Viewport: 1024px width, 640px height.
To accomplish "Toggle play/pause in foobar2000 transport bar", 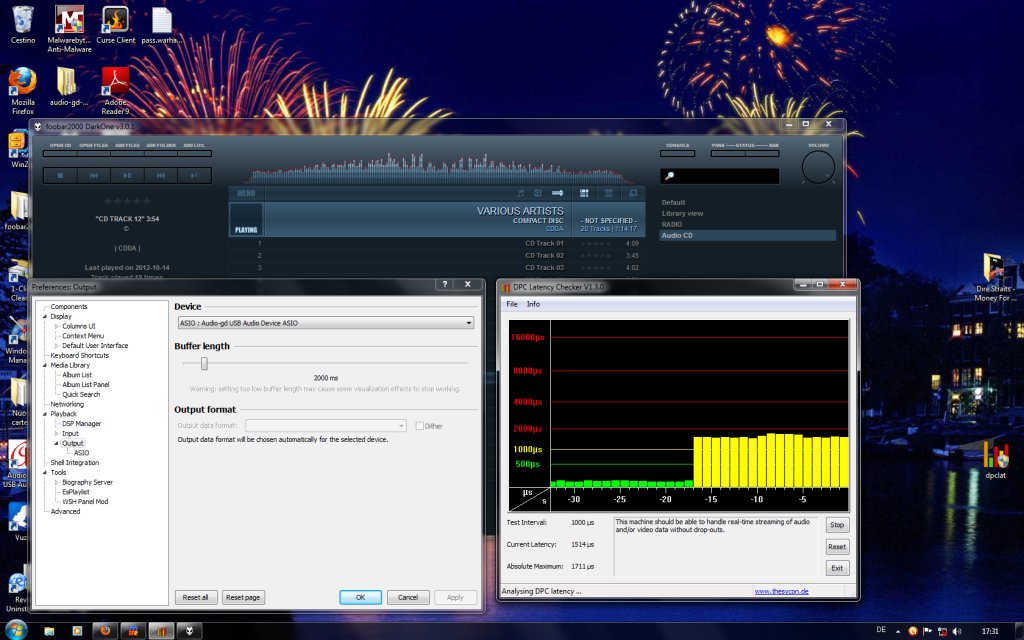I will 127,175.
